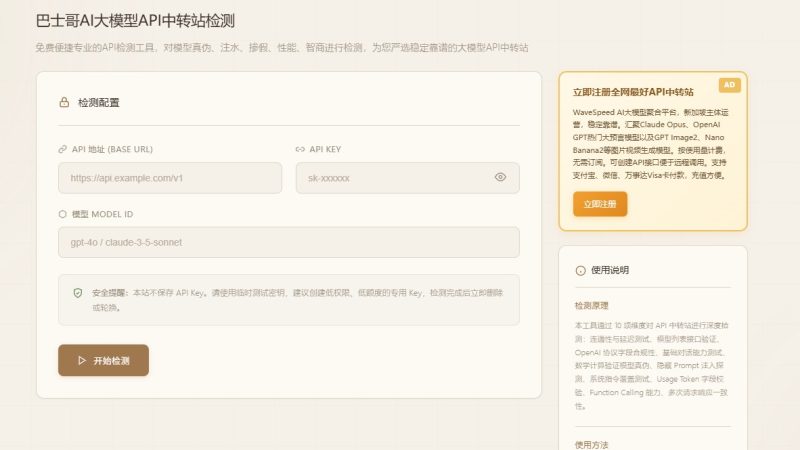This screenshot has height=450, width=800.
Task: Click the link icon next to API 地址
Action: (x=62, y=149)
